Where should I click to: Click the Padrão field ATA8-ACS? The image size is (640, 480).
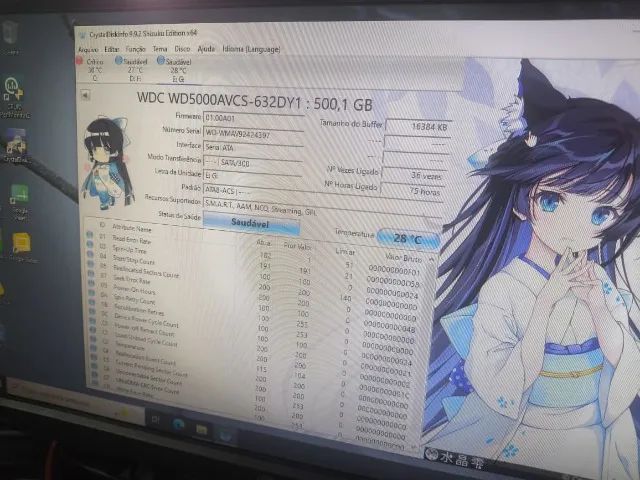[322, 192]
